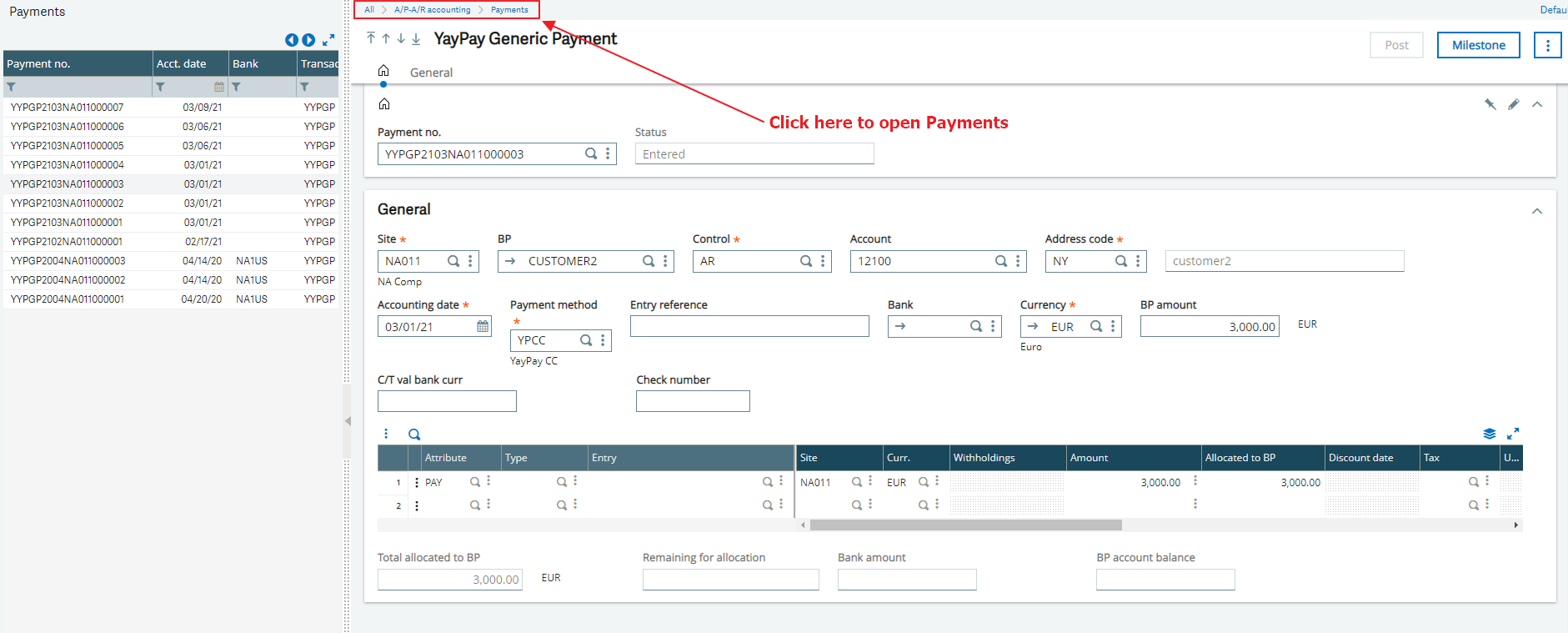This screenshot has width=1568, height=633.
Task: Click the BP amount field
Action: [x=1210, y=326]
